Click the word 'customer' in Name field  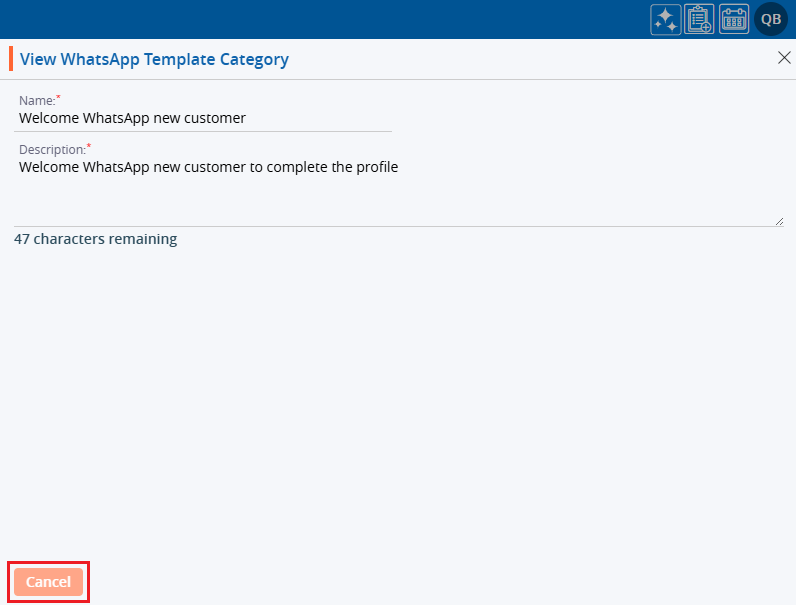point(215,118)
